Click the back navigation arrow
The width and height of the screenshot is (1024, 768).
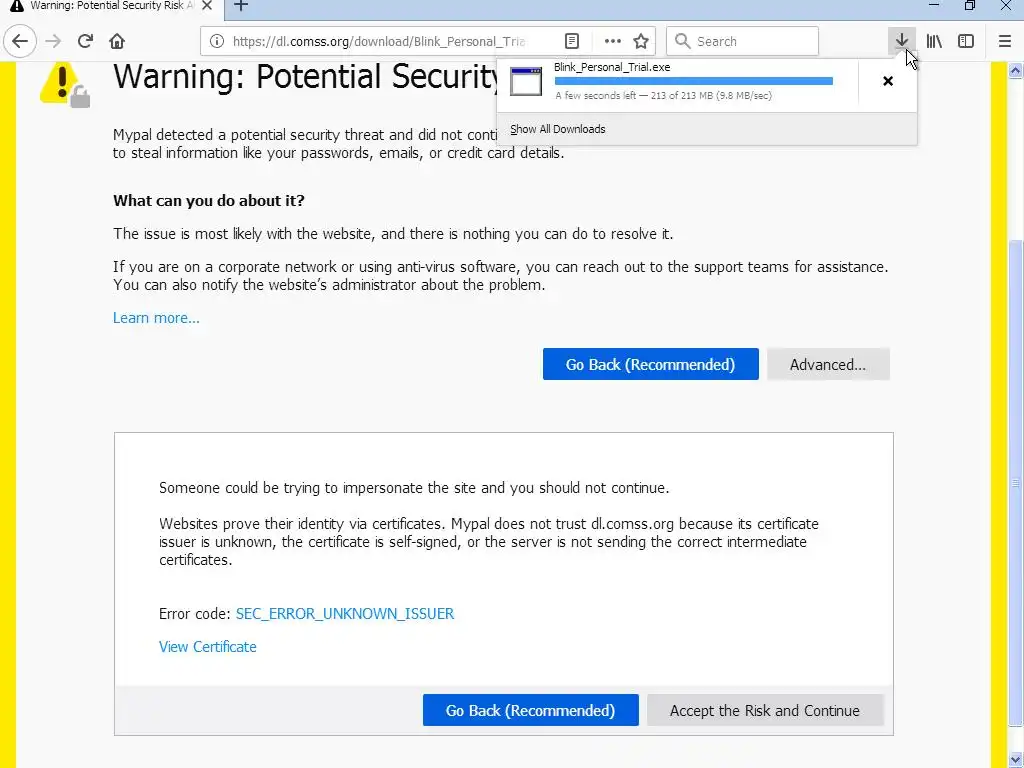tap(20, 41)
